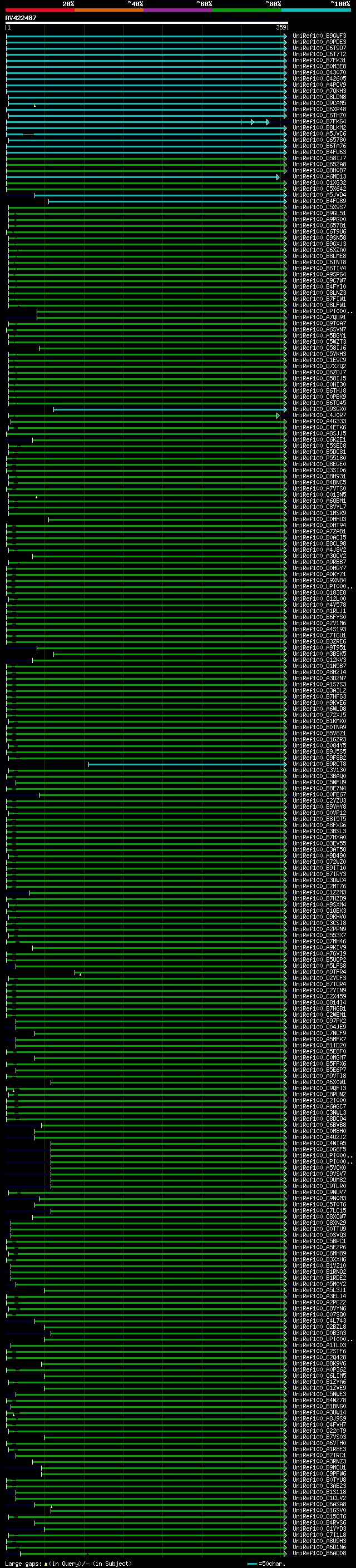
Task: Select the UniRef100_C3V130 label
Action: [319, 770]
